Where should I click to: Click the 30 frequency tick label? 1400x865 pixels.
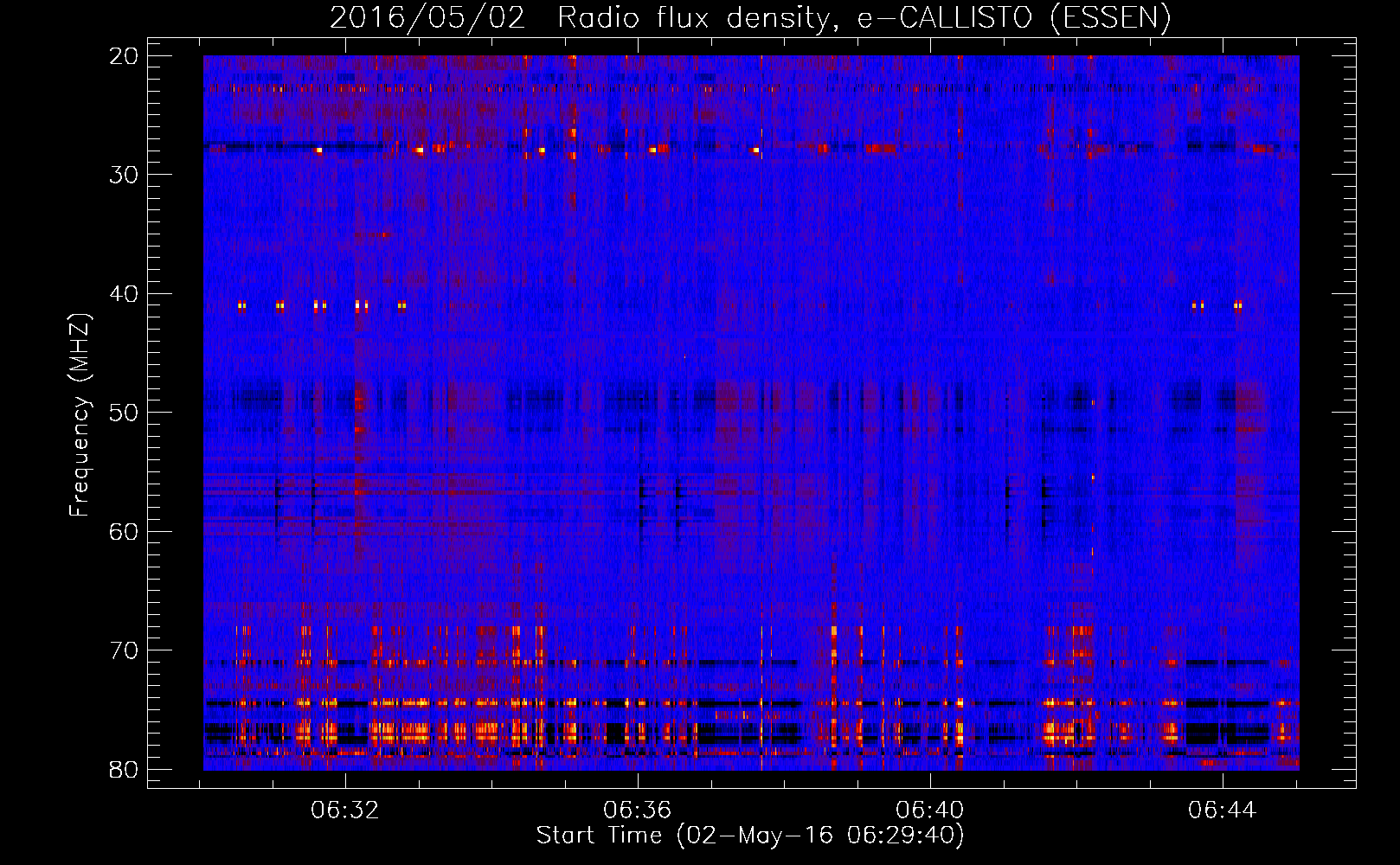[125, 175]
